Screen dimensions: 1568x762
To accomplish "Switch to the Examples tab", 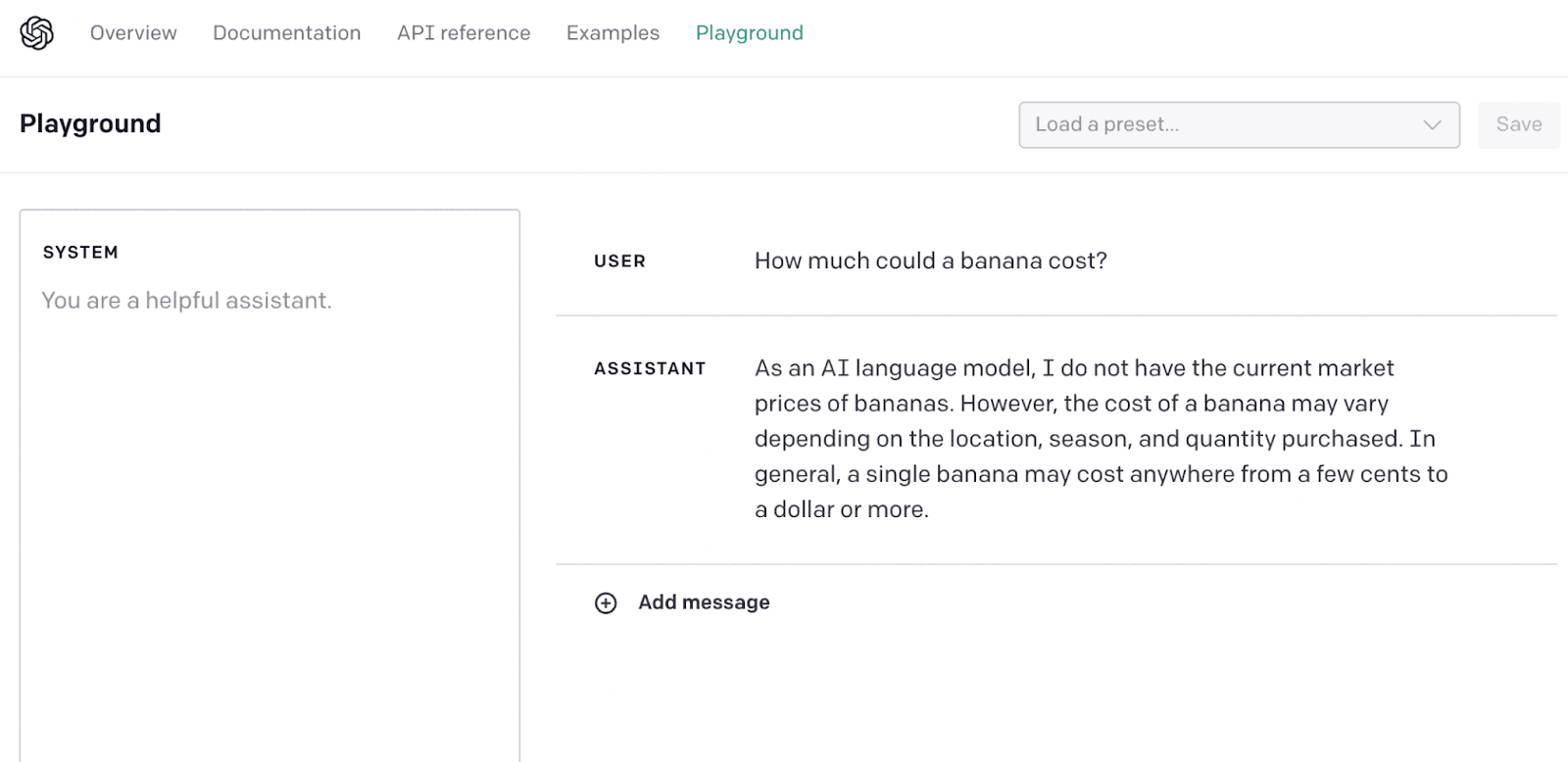I will (x=612, y=33).
